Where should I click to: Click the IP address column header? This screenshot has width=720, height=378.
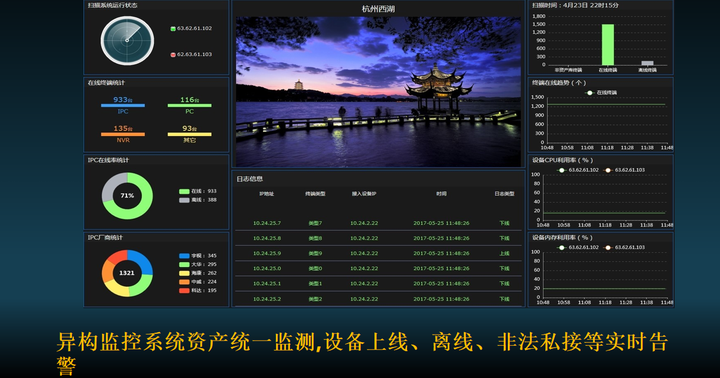266,194
